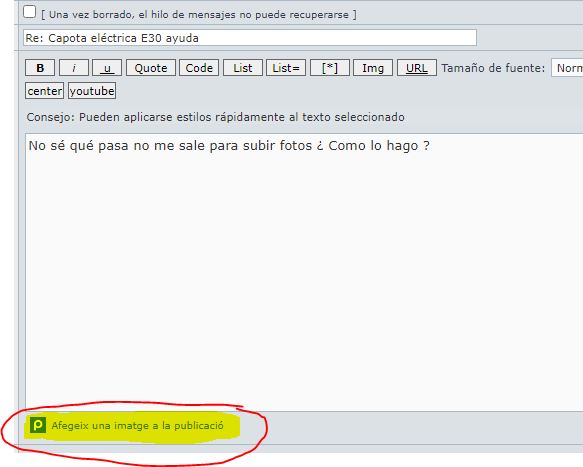Apply bold with the B button
This screenshot has height=467, width=583.
coord(40,68)
